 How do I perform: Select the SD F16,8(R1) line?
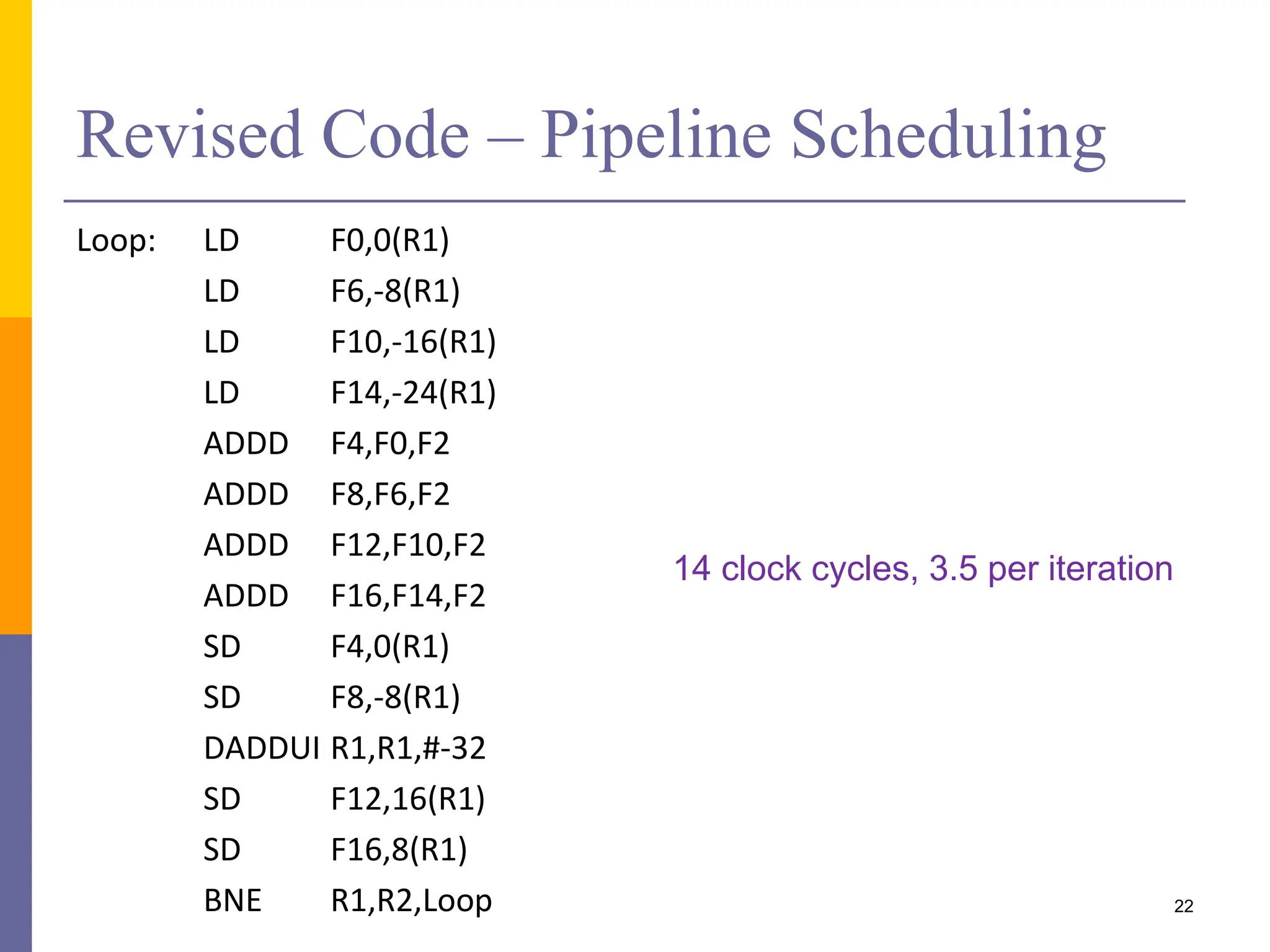(335, 851)
